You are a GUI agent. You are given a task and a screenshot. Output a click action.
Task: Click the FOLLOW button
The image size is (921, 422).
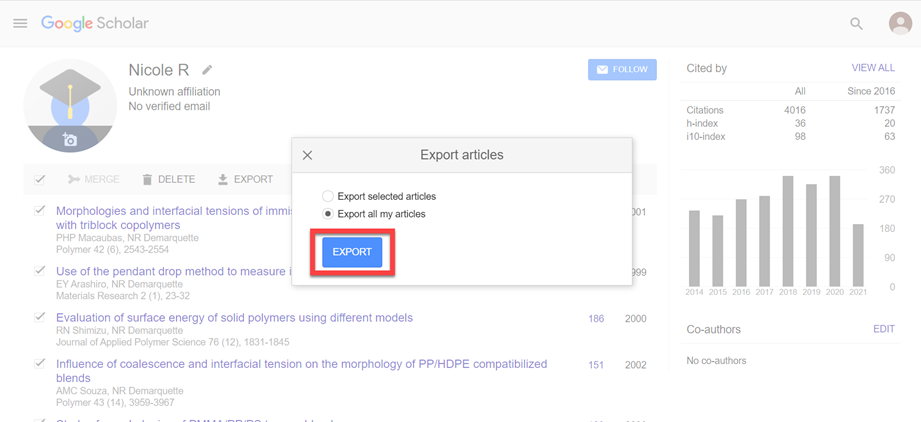click(x=621, y=70)
